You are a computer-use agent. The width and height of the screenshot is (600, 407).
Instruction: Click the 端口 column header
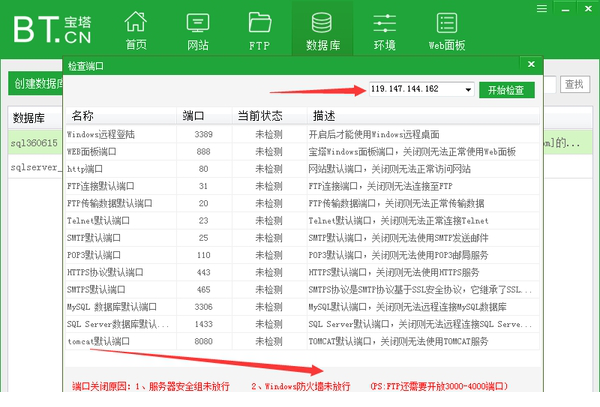pyautogui.click(x=193, y=116)
